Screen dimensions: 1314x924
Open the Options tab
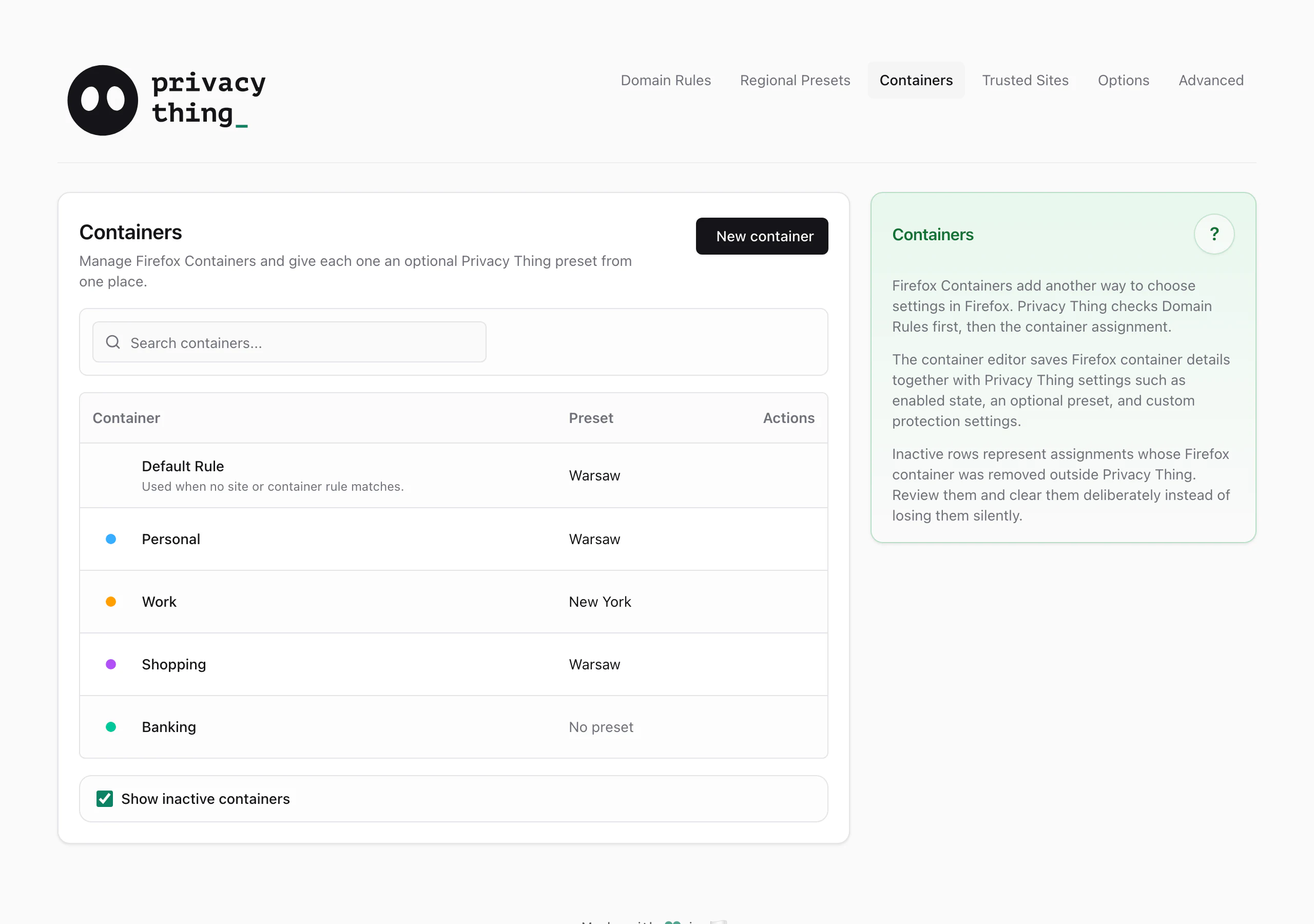coord(1123,80)
